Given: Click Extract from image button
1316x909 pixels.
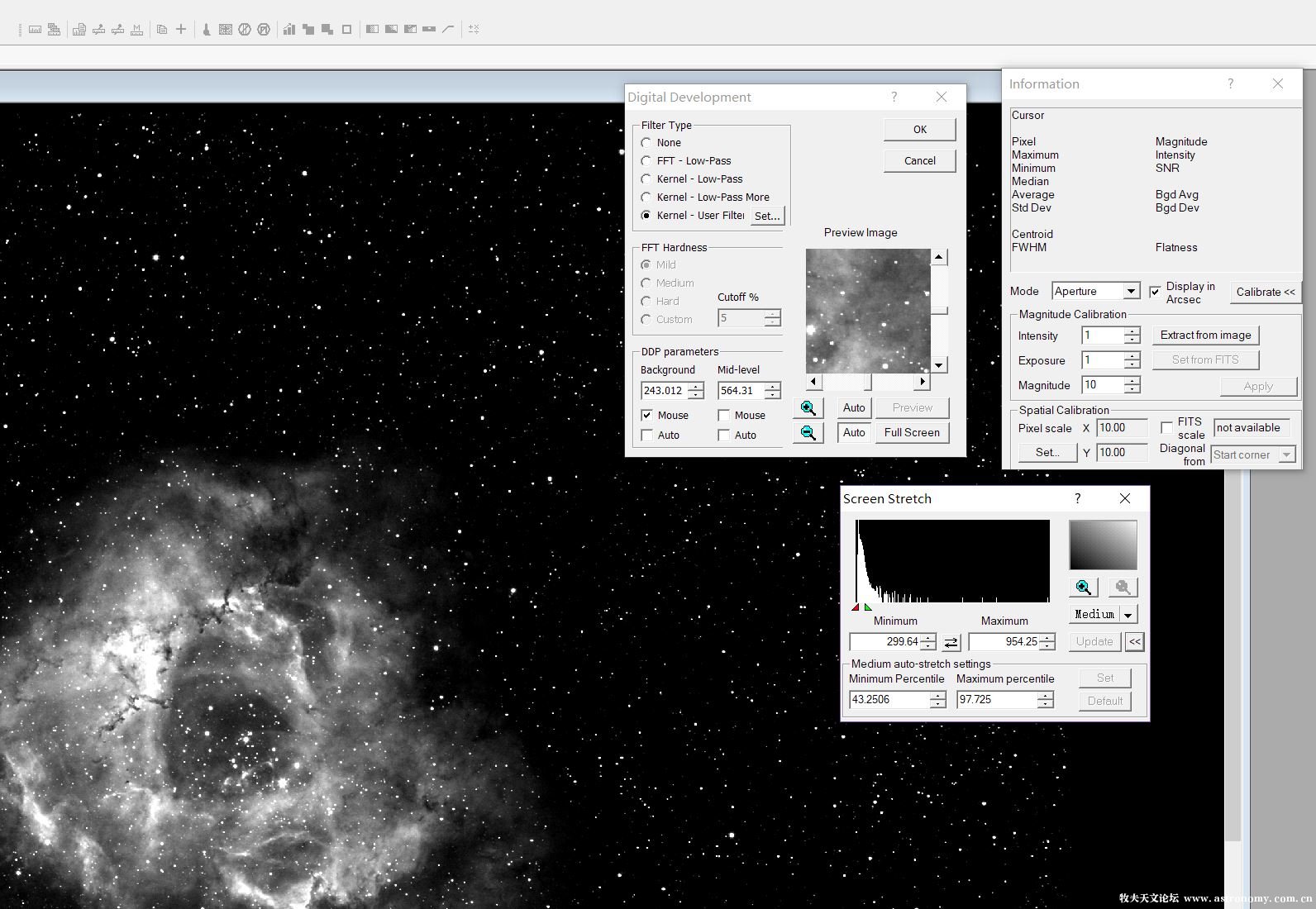Looking at the screenshot, I should [x=1205, y=336].
